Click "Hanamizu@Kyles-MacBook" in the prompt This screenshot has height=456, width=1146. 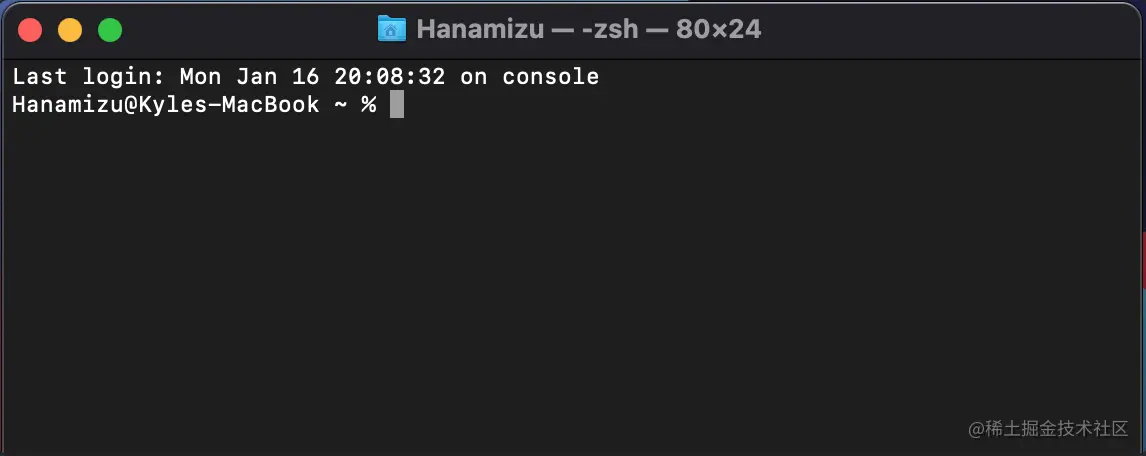165,104
